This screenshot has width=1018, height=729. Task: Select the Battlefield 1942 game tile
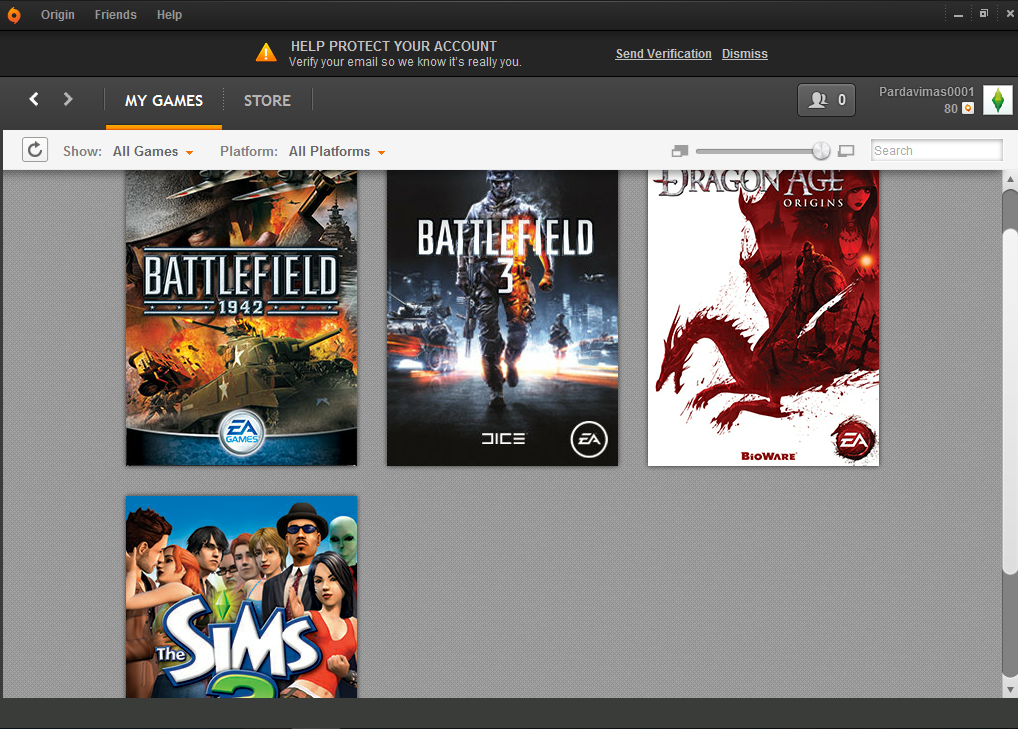pos(242,318)
